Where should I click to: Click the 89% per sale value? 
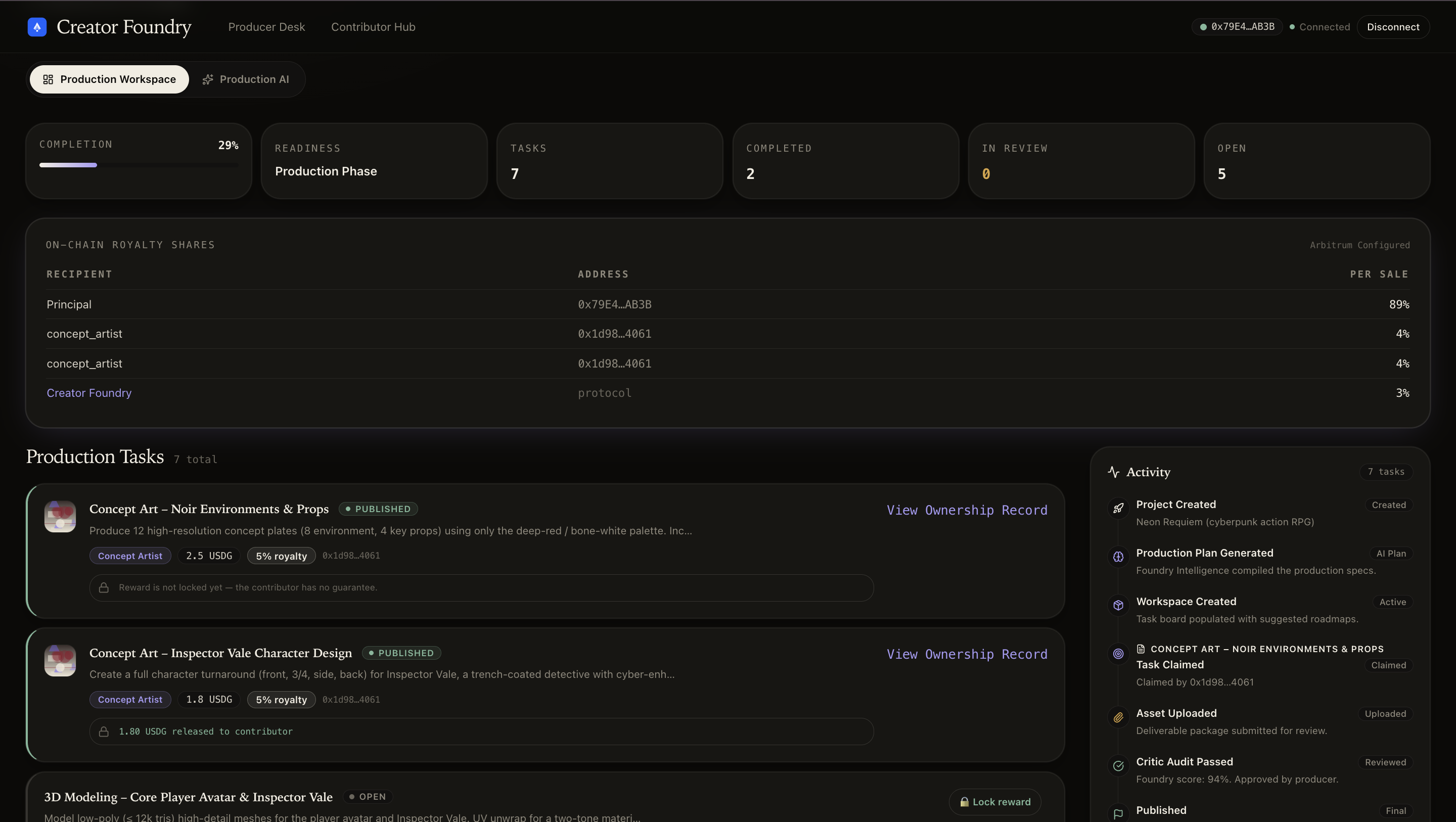[x=1399, y=304]
